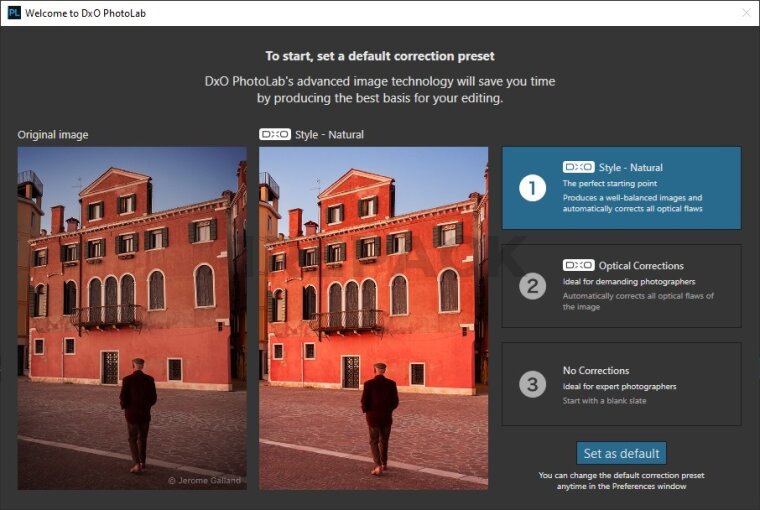760x510 pixels.
Task: Close the Welcome to DxO PhotoLab dialog
Action: coord(745,13)
